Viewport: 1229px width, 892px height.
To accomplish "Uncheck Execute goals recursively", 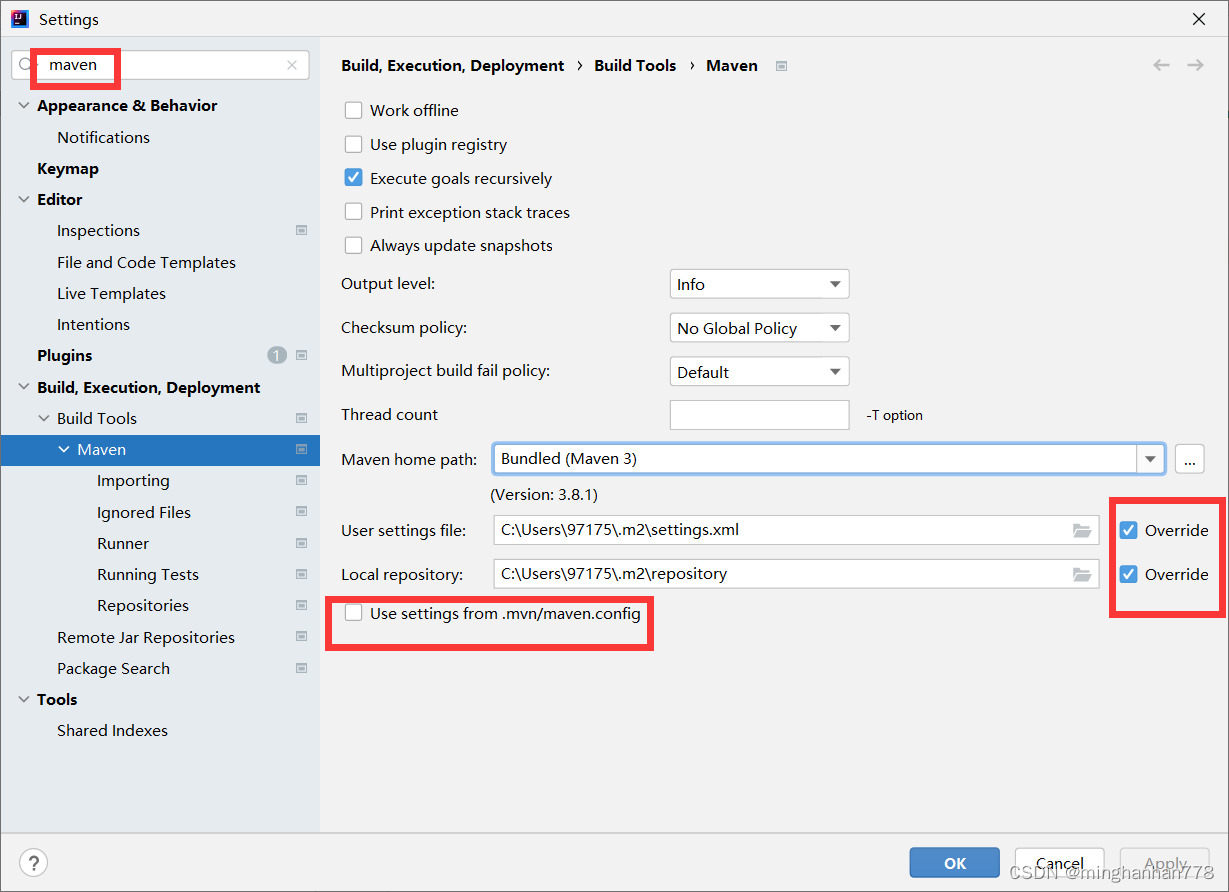I will click(353, 178).
